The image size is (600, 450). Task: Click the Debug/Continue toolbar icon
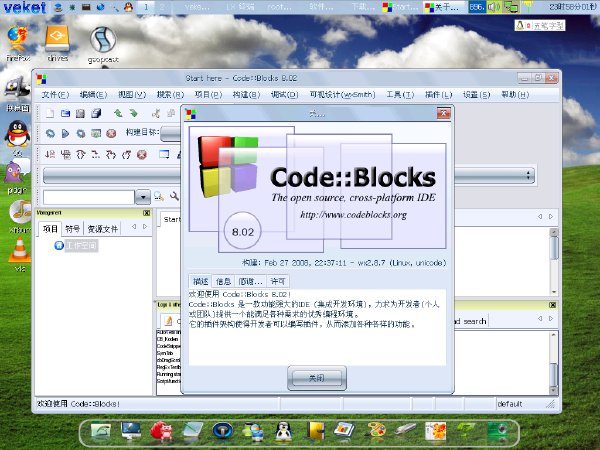50,154
